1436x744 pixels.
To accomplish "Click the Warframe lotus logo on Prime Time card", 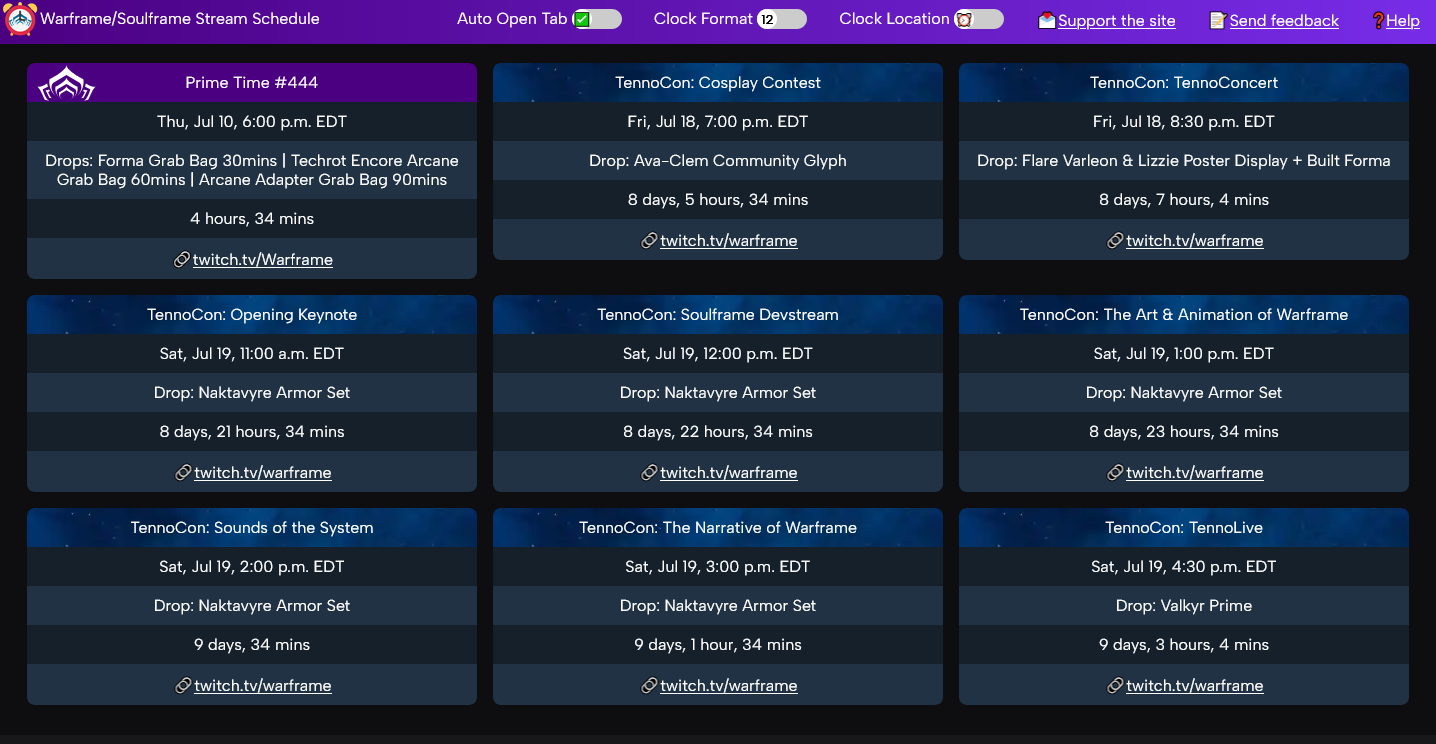I will 66,84.
